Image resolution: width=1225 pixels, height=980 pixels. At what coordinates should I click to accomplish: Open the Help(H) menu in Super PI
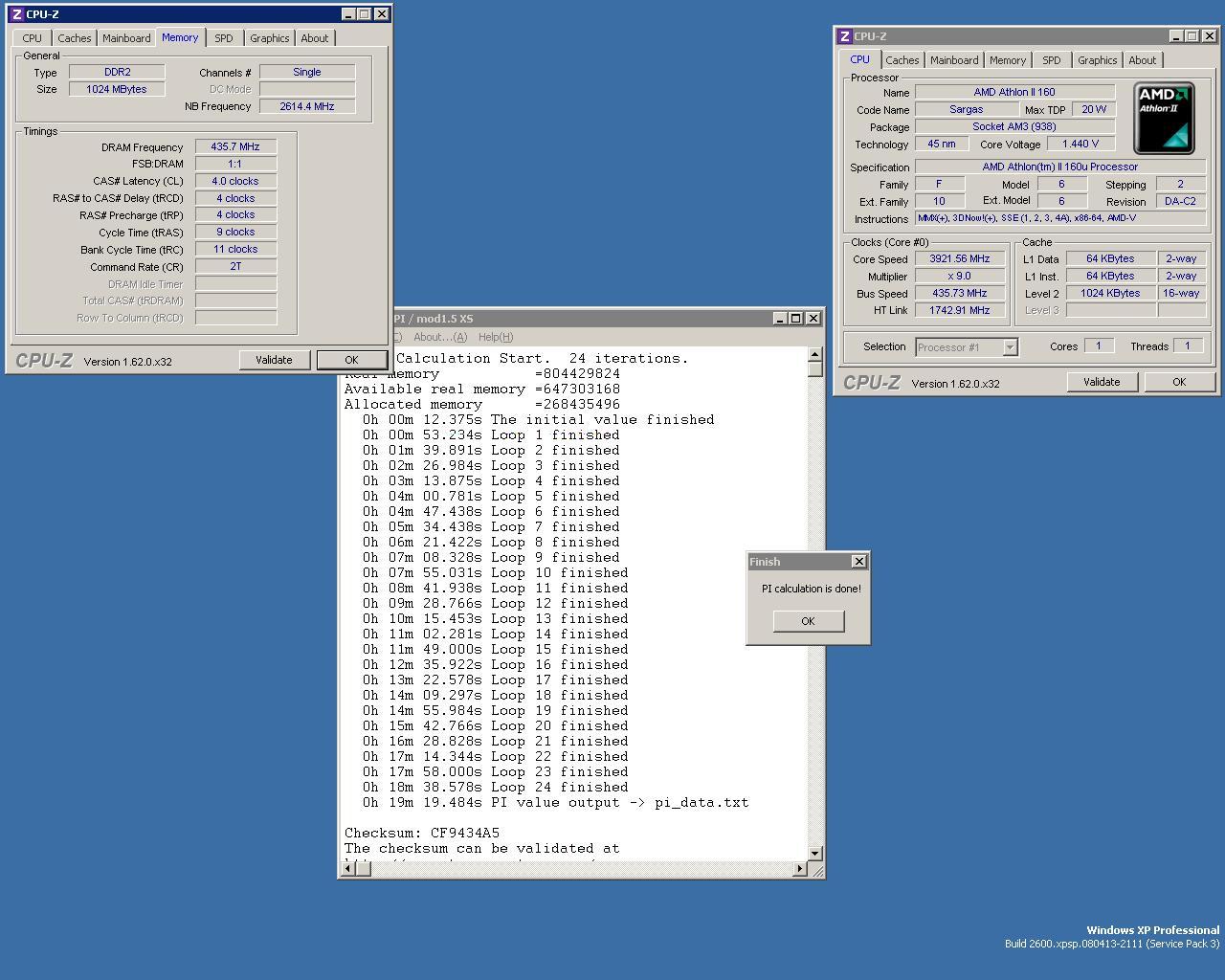coord(495,337)
